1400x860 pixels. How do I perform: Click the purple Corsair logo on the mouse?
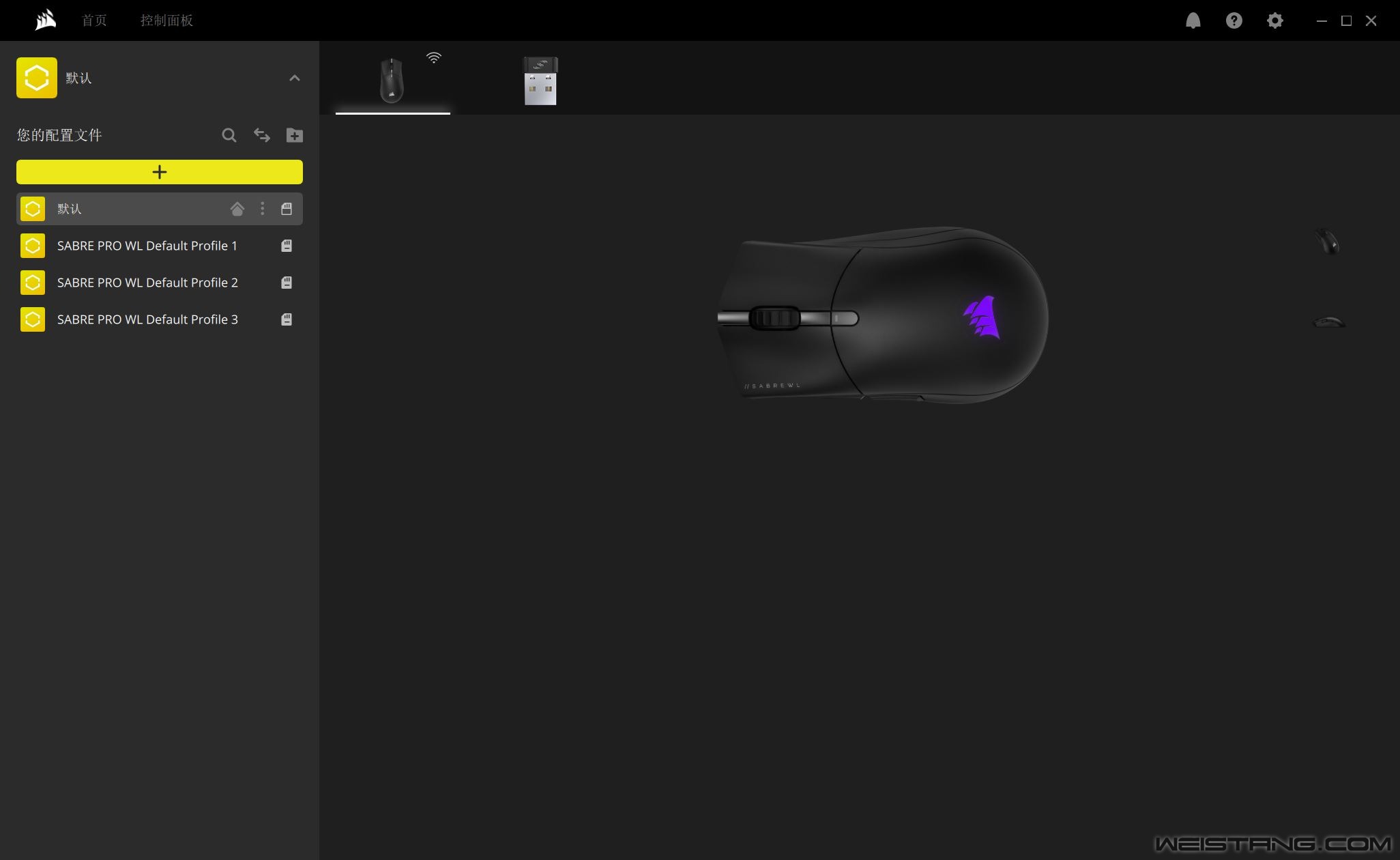point(982,317)
